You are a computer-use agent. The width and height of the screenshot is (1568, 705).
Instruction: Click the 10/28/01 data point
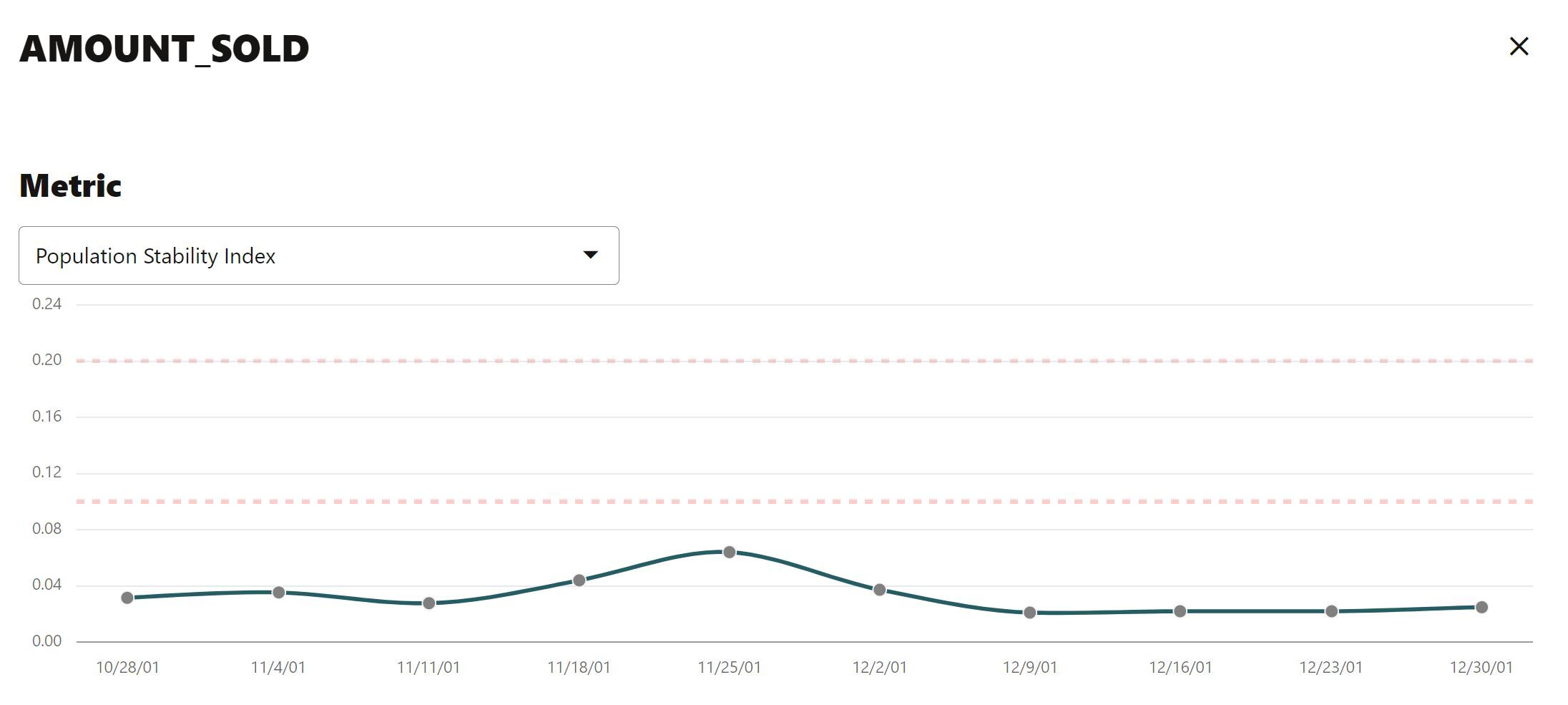(127, 598)
